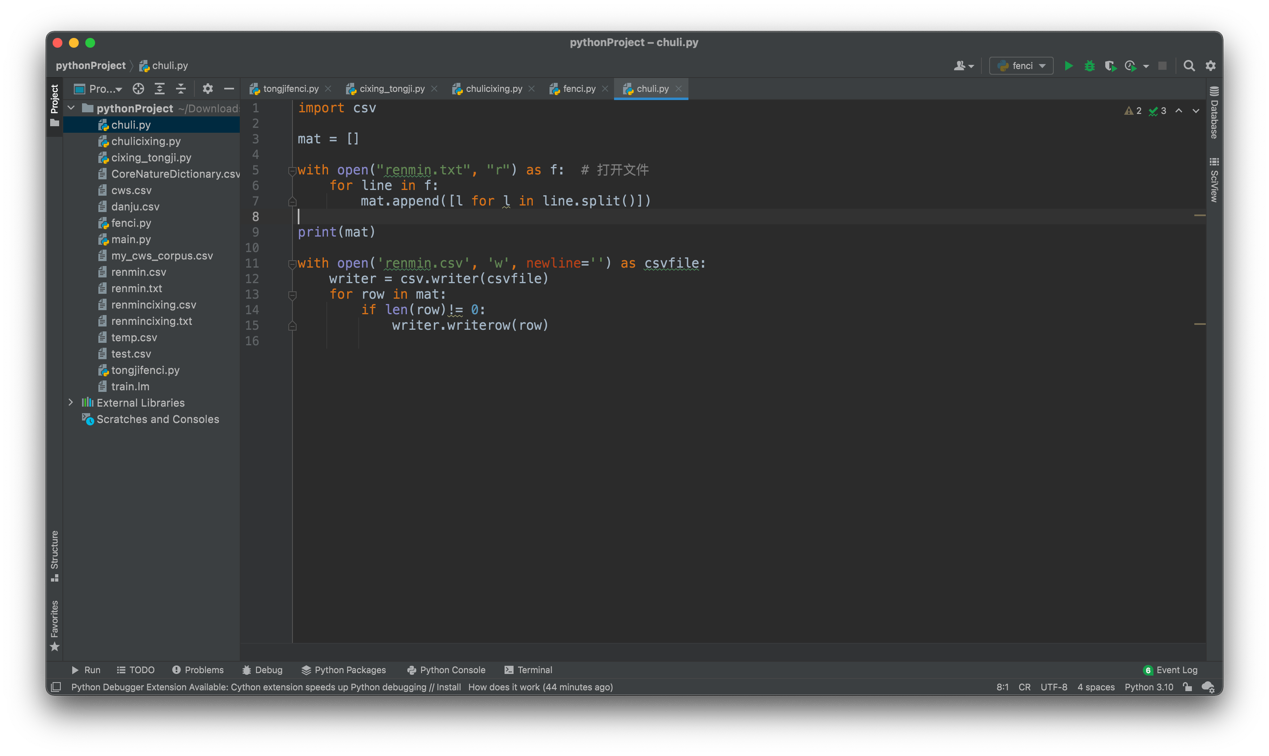
Task: Open the Python Console tool window
Action: point(445,670)
